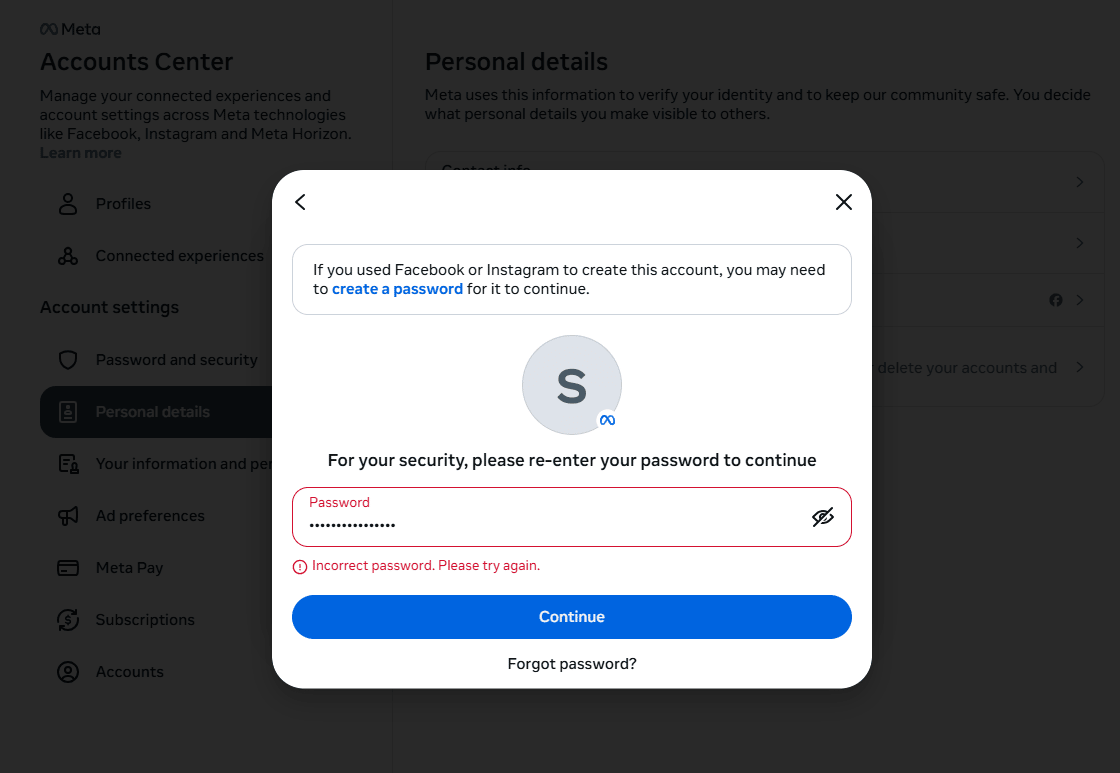Expand the Contact info row chevron
The image size is (1120, 773).
coord(1080,182)
